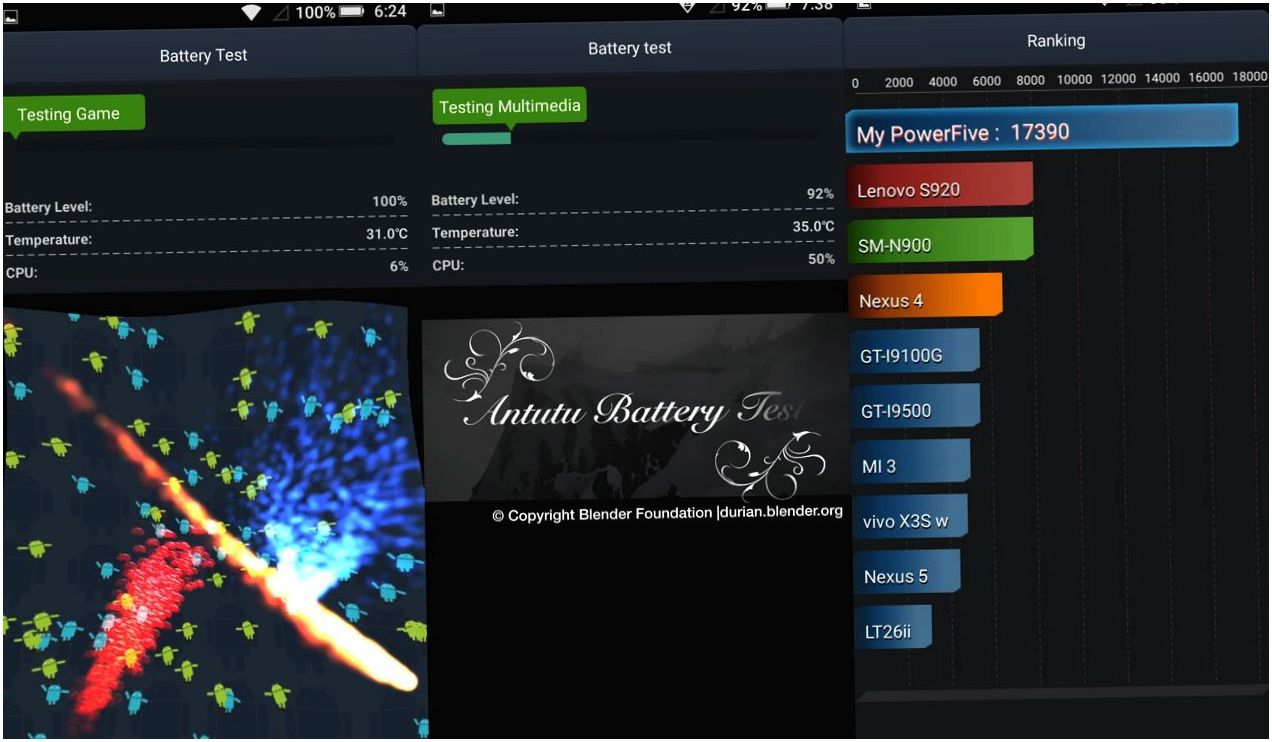Select the 'GT-I9500' ranking bar
This screenshot has width=1272, height=742.
(x=915, y=407)
